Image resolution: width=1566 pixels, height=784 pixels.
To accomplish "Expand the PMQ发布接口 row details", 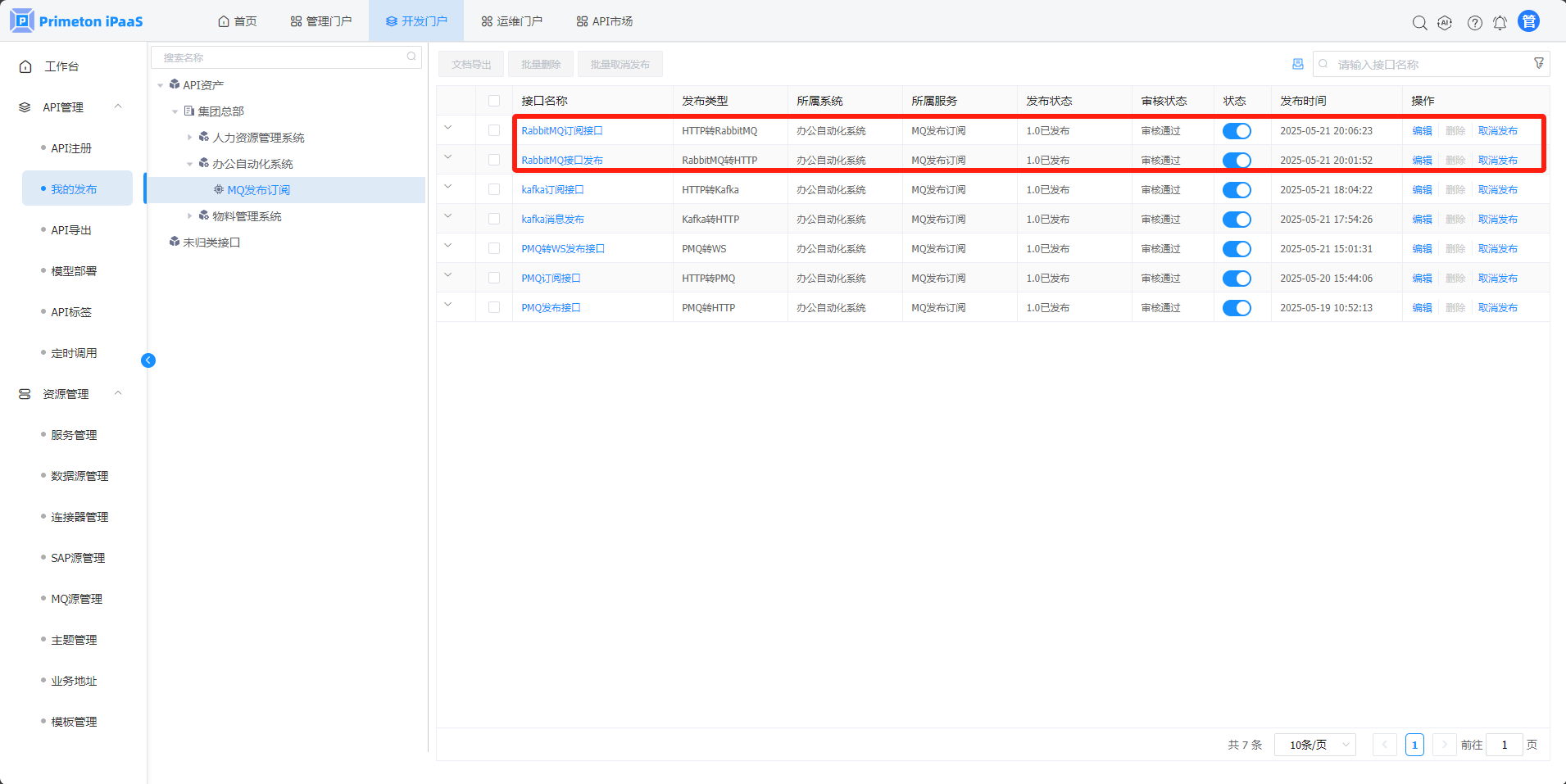I will [x=448, y=305].
